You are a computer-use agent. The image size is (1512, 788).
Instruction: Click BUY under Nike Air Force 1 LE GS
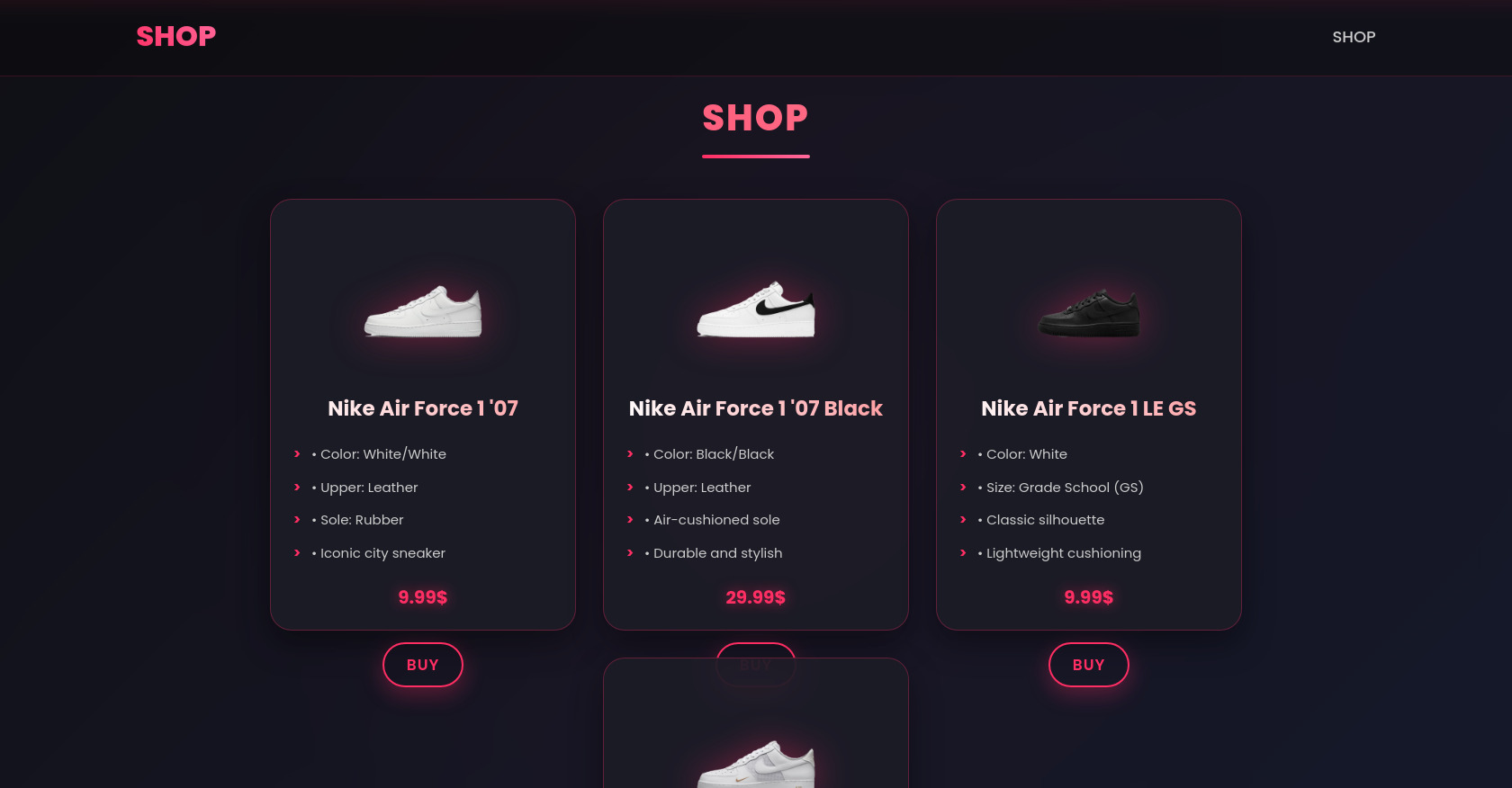tap(1088, 665)
